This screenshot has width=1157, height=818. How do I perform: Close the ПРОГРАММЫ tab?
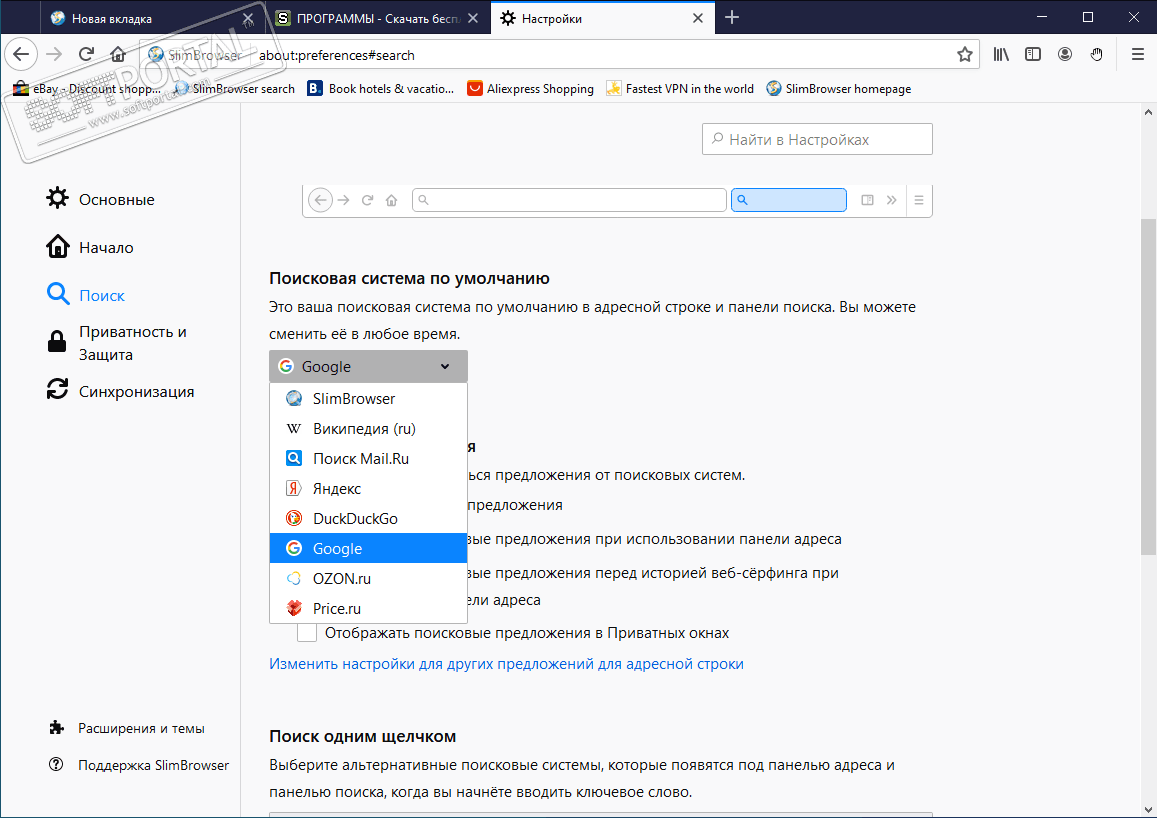click(474, 18)
